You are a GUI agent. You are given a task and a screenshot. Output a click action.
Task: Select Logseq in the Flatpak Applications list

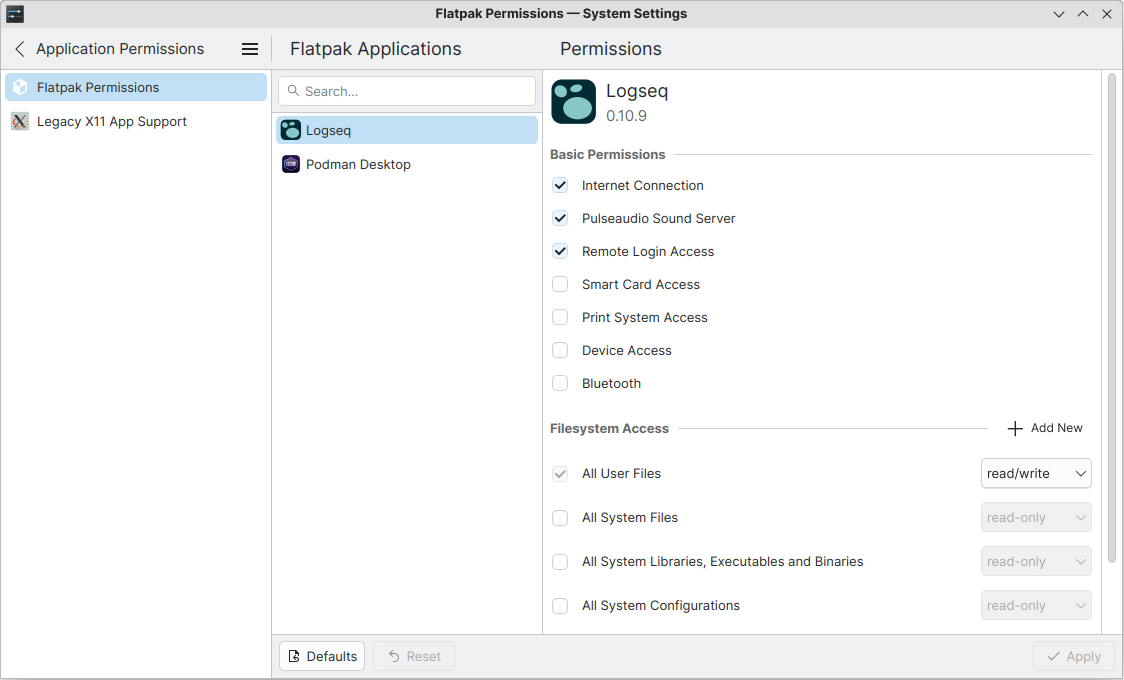407,130
